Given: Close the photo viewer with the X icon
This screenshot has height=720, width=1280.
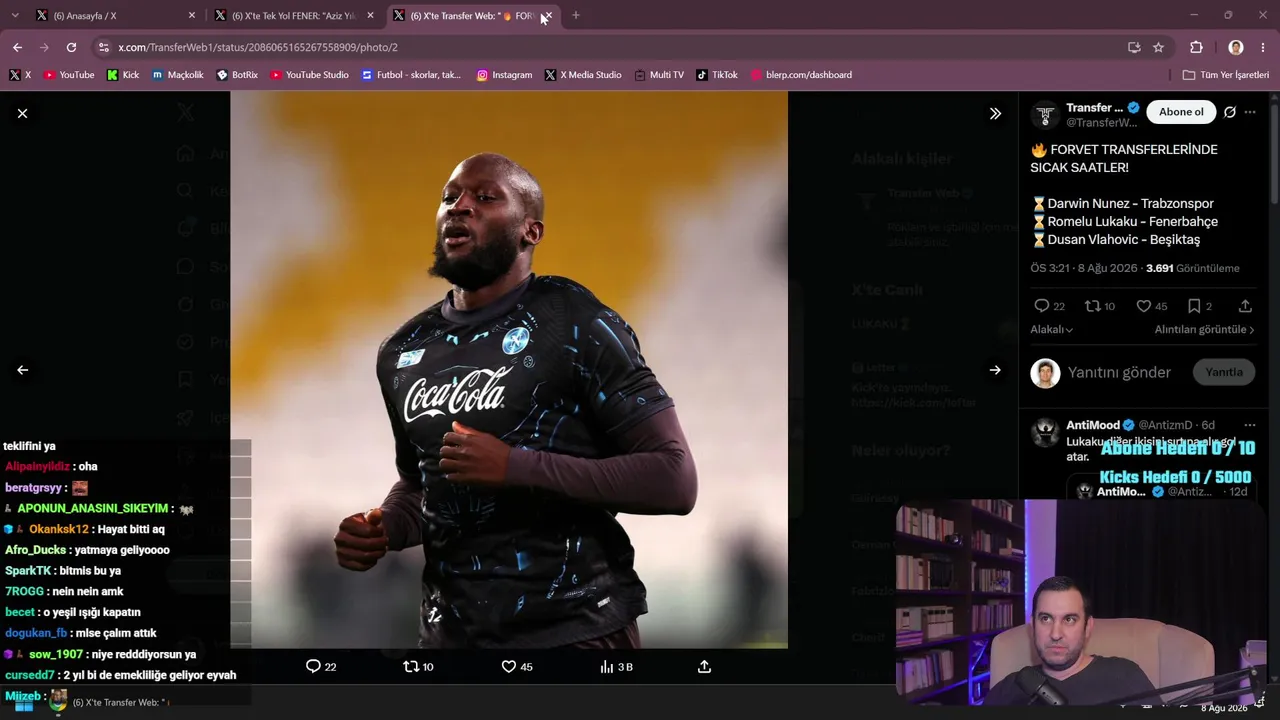Looking at the screenshot, I should 22,114.
